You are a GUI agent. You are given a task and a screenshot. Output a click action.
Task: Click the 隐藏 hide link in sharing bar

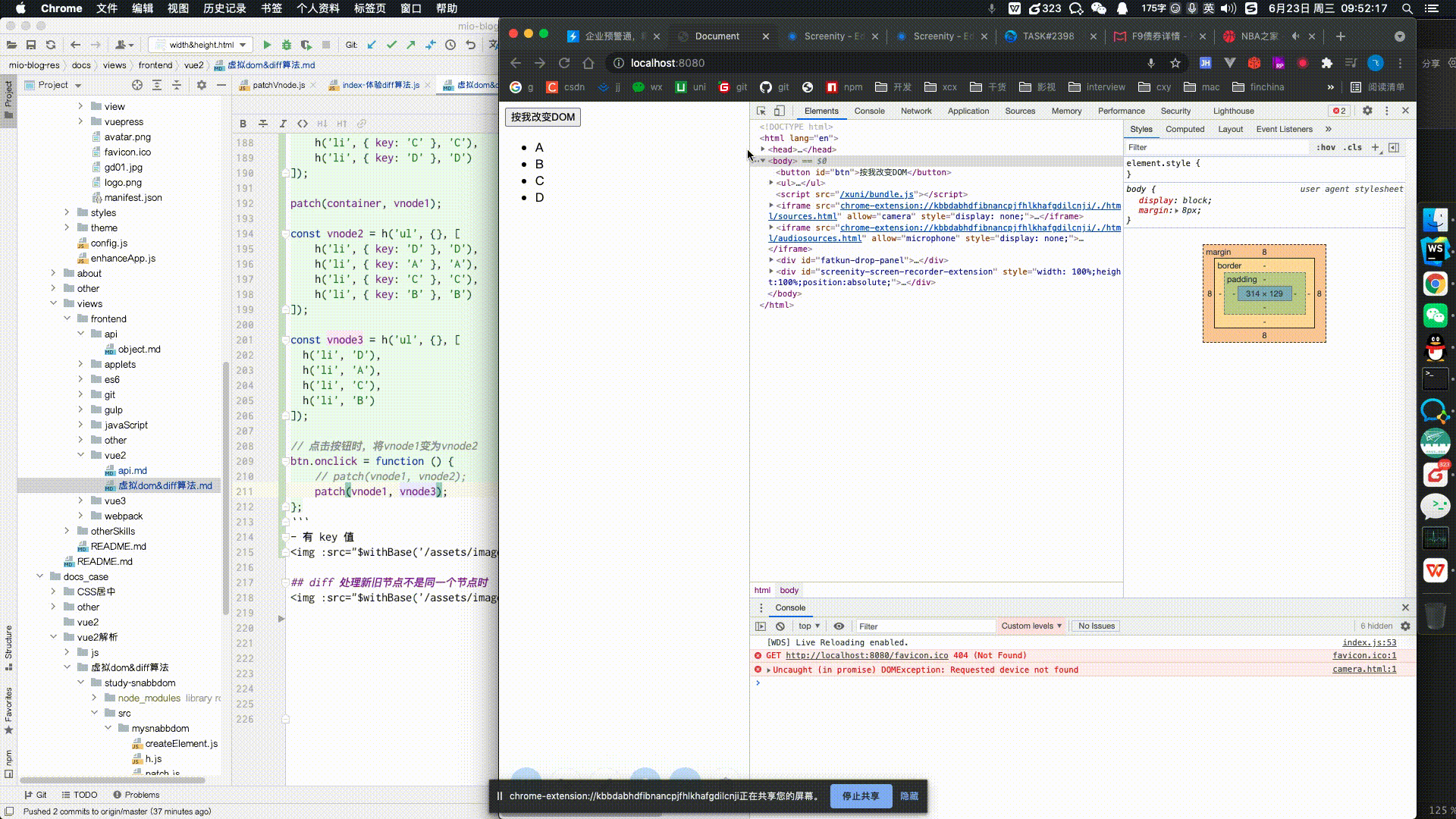pyautogui.click(x=909, y=795)
